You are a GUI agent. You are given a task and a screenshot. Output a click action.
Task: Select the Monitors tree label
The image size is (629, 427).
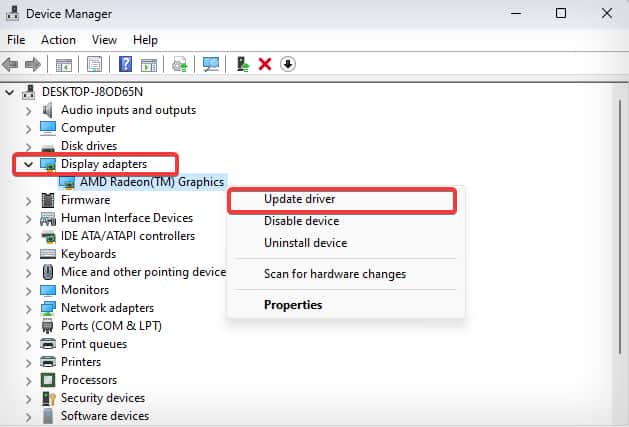(x=85, y=290)
